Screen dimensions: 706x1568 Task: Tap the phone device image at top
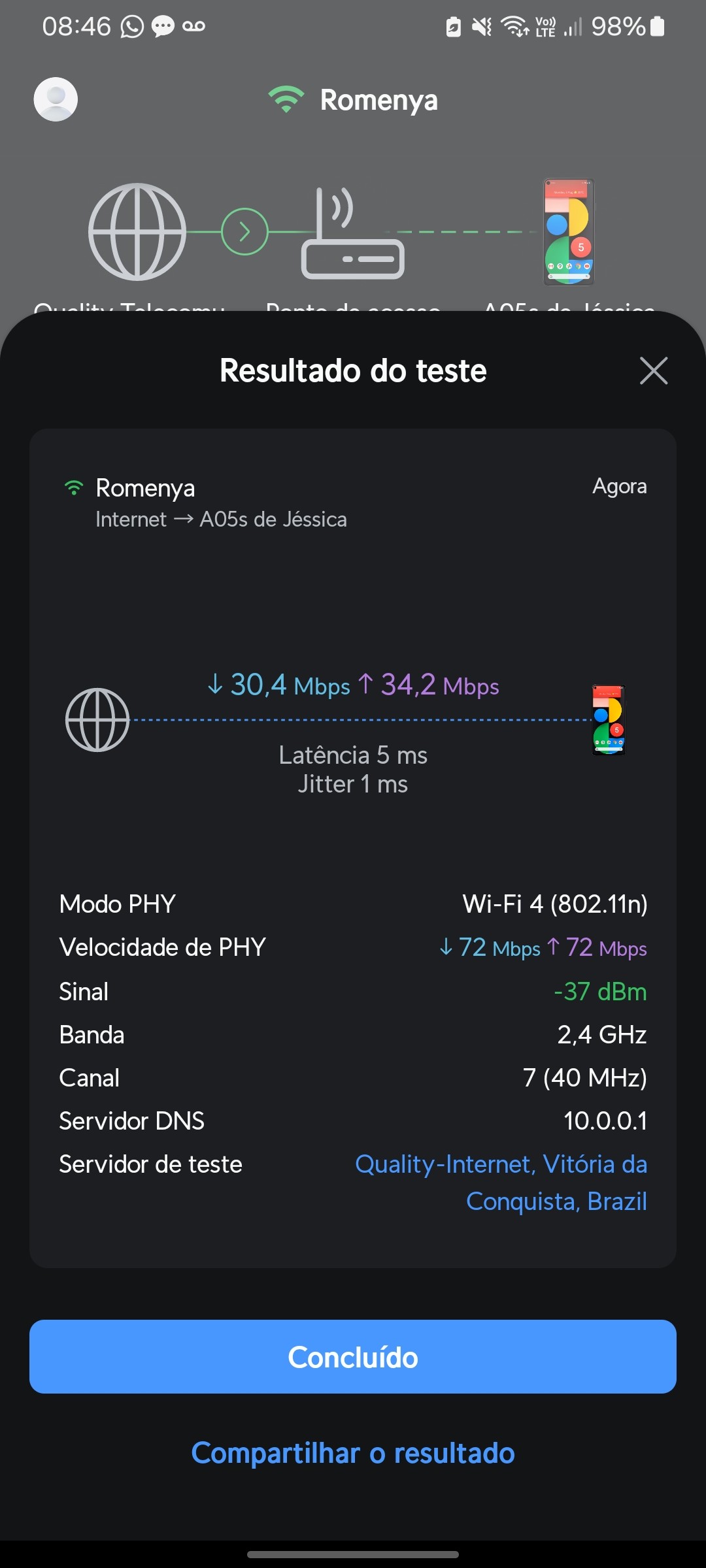pos(569,232)
